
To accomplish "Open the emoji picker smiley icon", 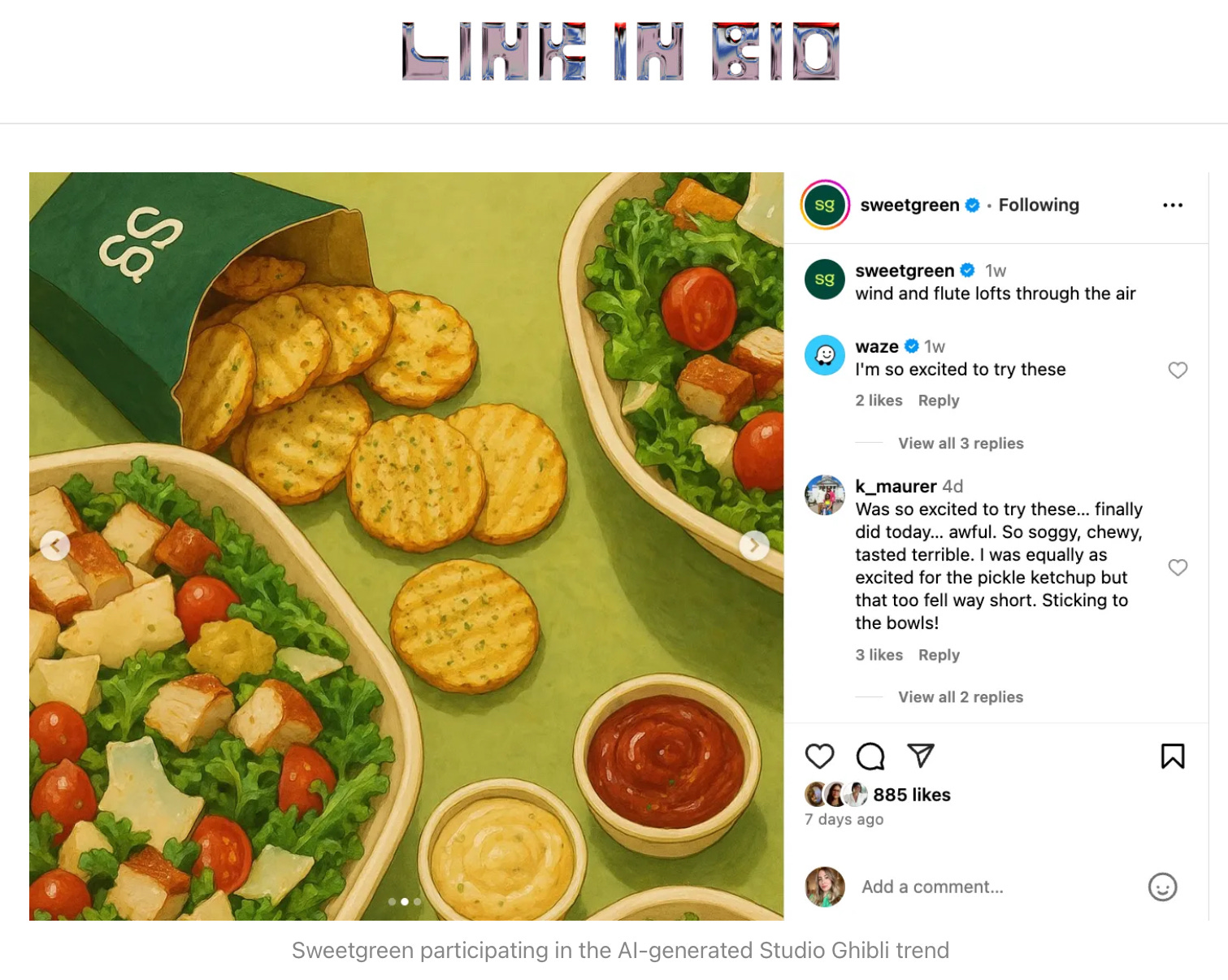I will pos(1162,887).
